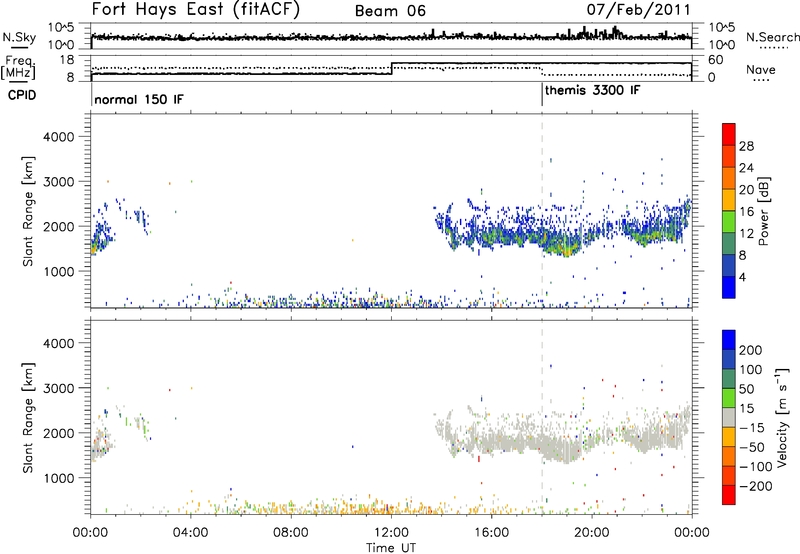This screenshot has height=554, width=800.
Task: Click the 'normal 150 IF' CPID text
Action: coord(139,99)
